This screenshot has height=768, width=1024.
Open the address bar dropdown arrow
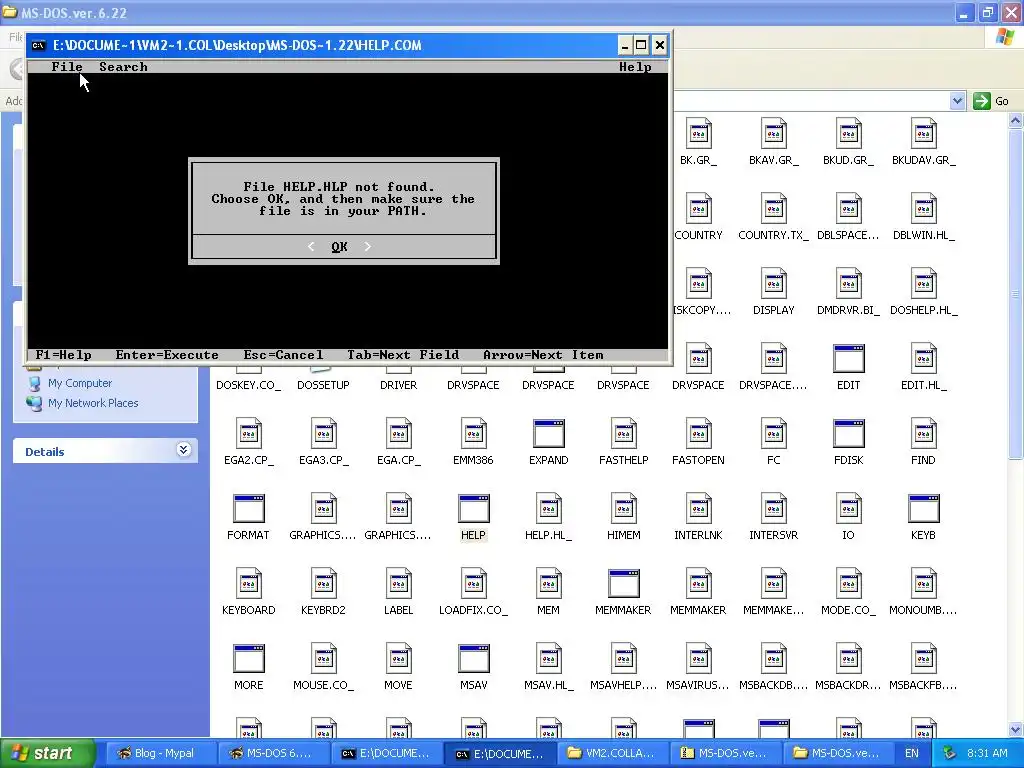957,101
